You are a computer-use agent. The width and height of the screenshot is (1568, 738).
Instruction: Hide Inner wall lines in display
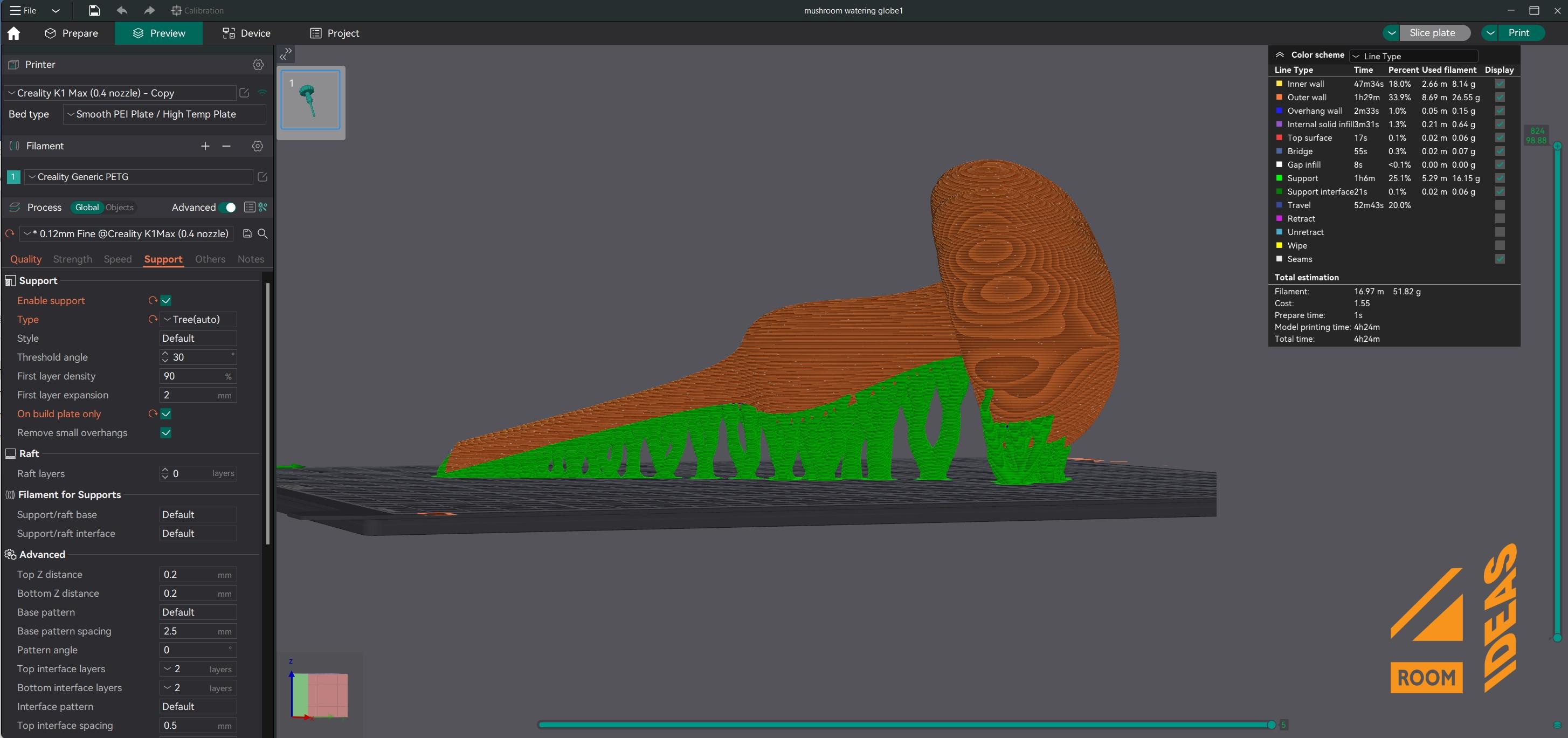tap(1500, 84)
